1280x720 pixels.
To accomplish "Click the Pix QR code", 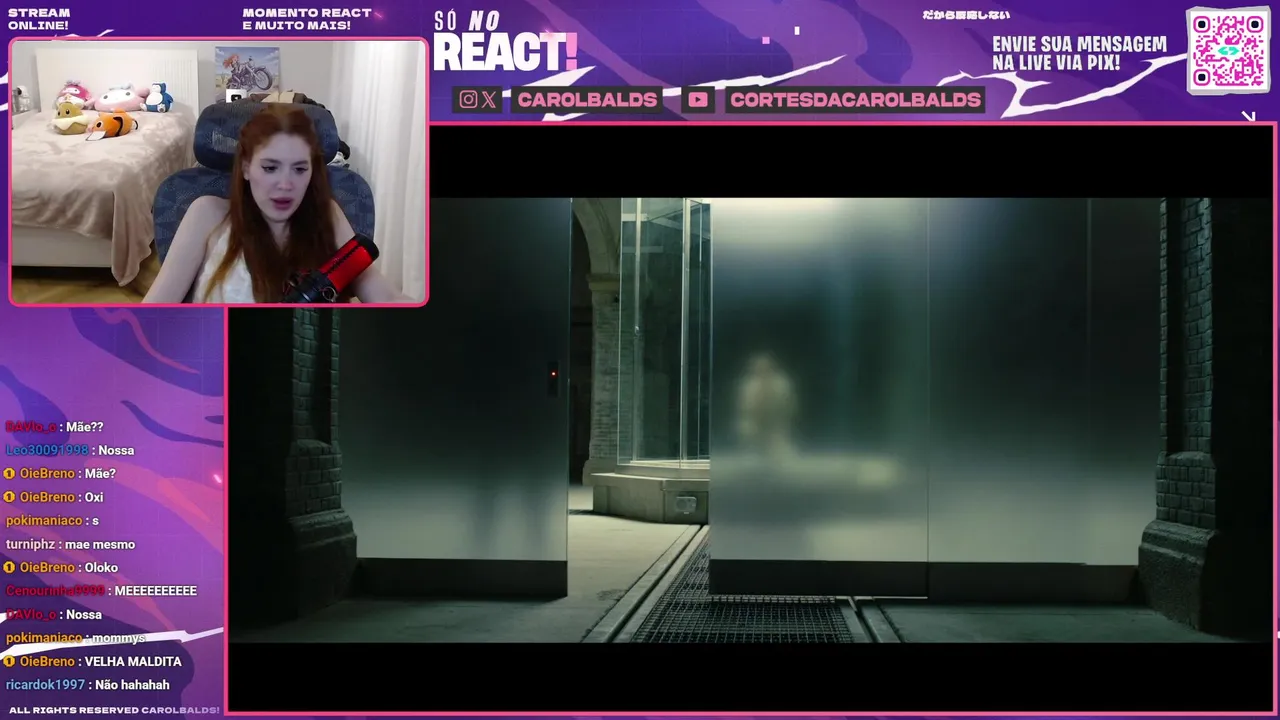I will (1228, 50).
